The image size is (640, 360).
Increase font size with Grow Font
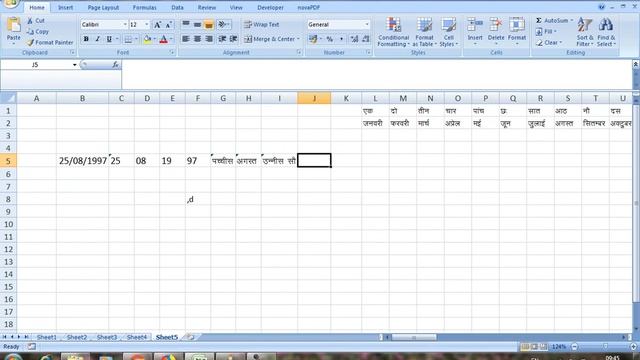click(x=157, y=25)
